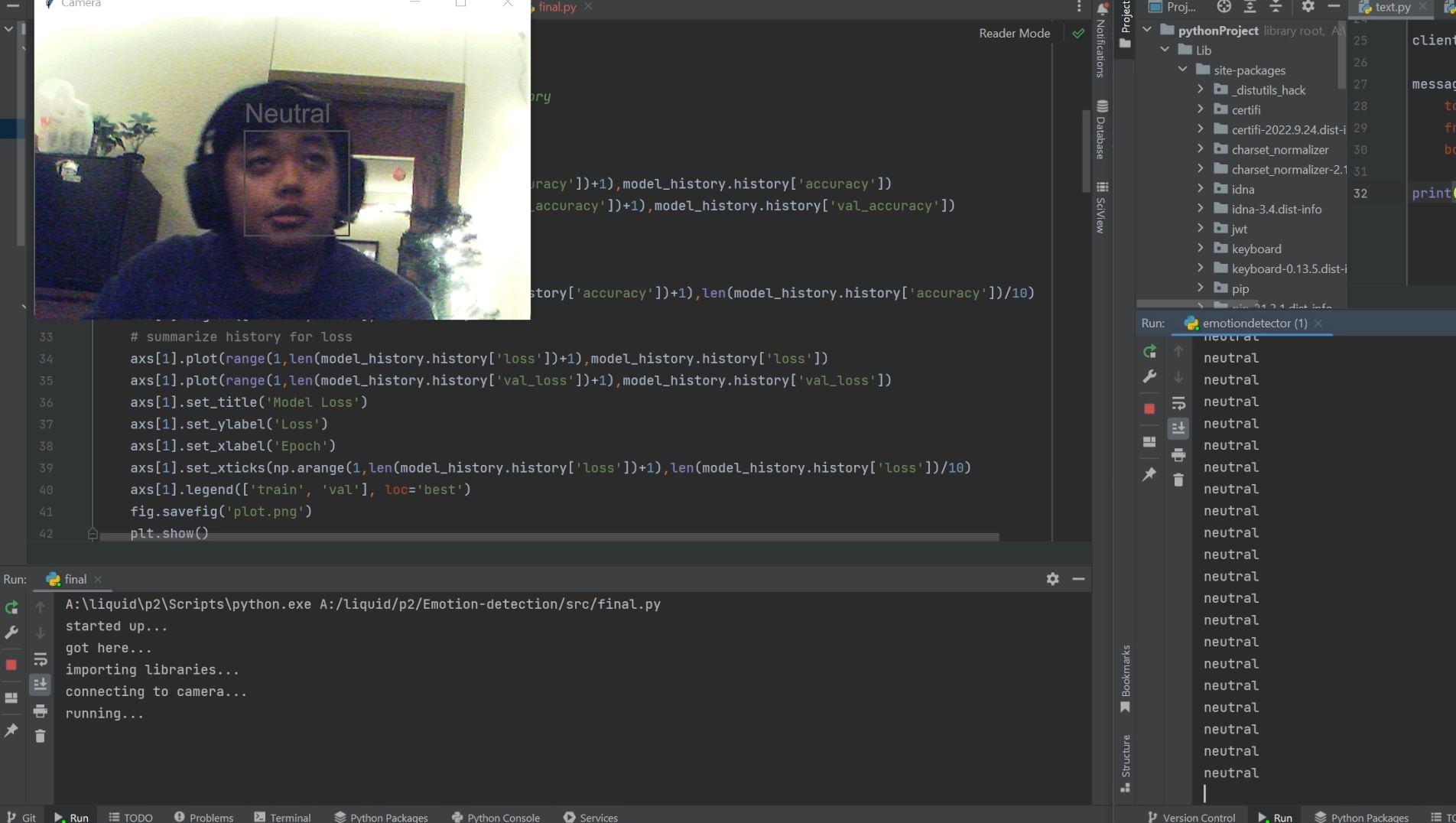Toggle soft-wrap in the emotiondetector console
The image size is (1456, 823).
coord(1178,403)
